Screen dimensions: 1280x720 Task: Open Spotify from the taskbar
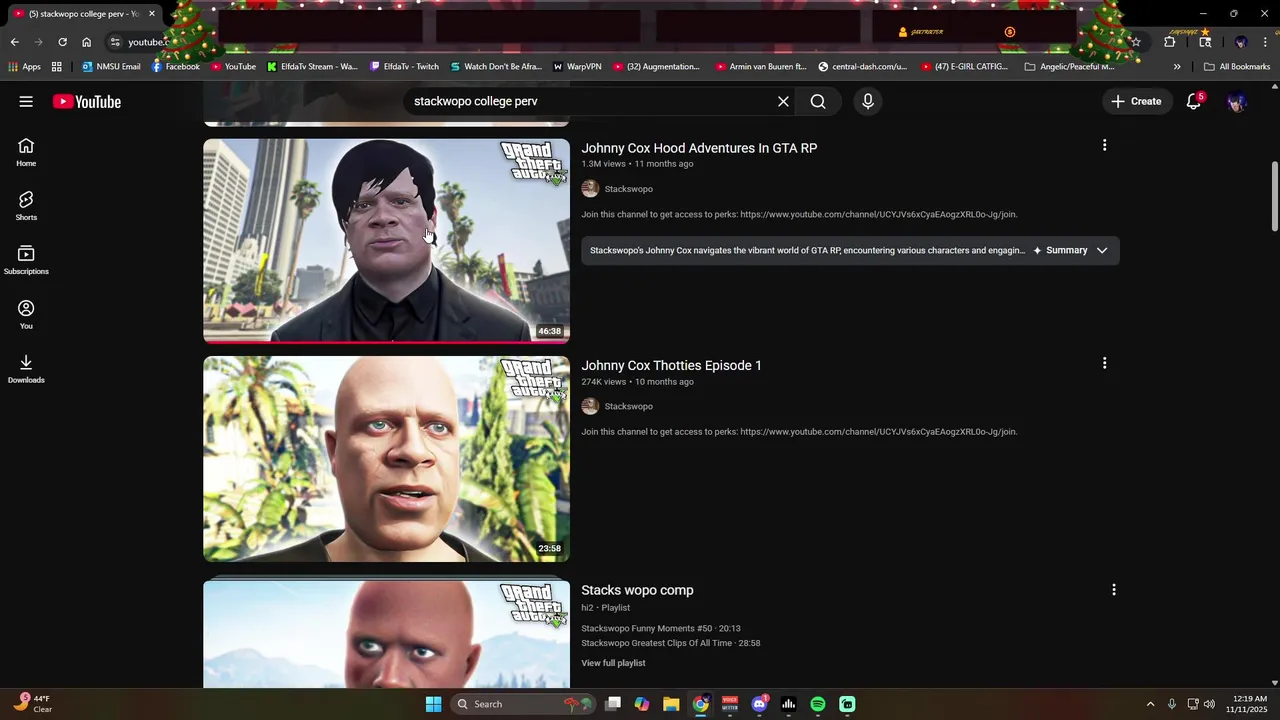tap(818, 704)
